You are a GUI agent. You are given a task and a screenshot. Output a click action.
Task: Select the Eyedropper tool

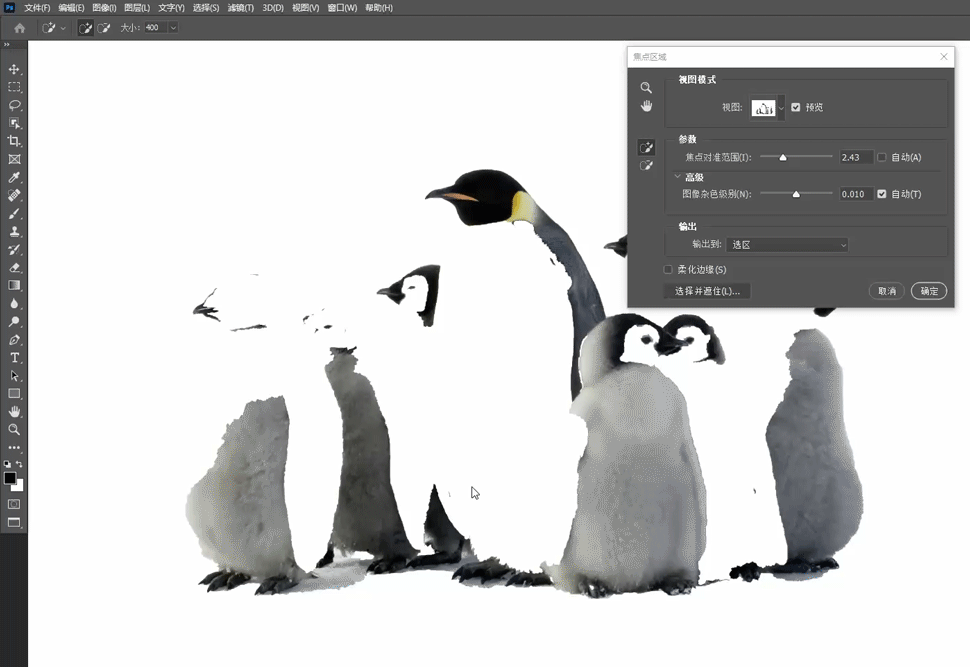pyautogui.click(x=14, y=178)
